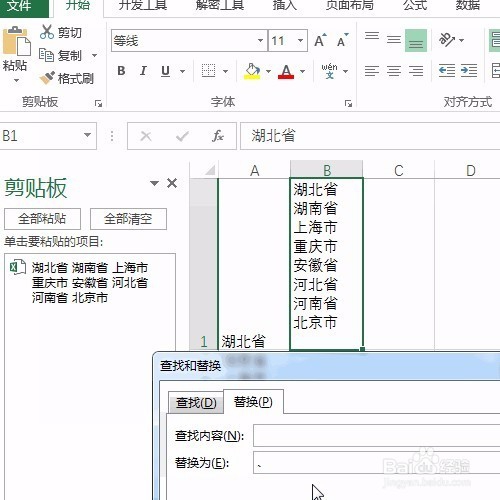Switch to 查找(D) tab in dialog

[196, 403]
